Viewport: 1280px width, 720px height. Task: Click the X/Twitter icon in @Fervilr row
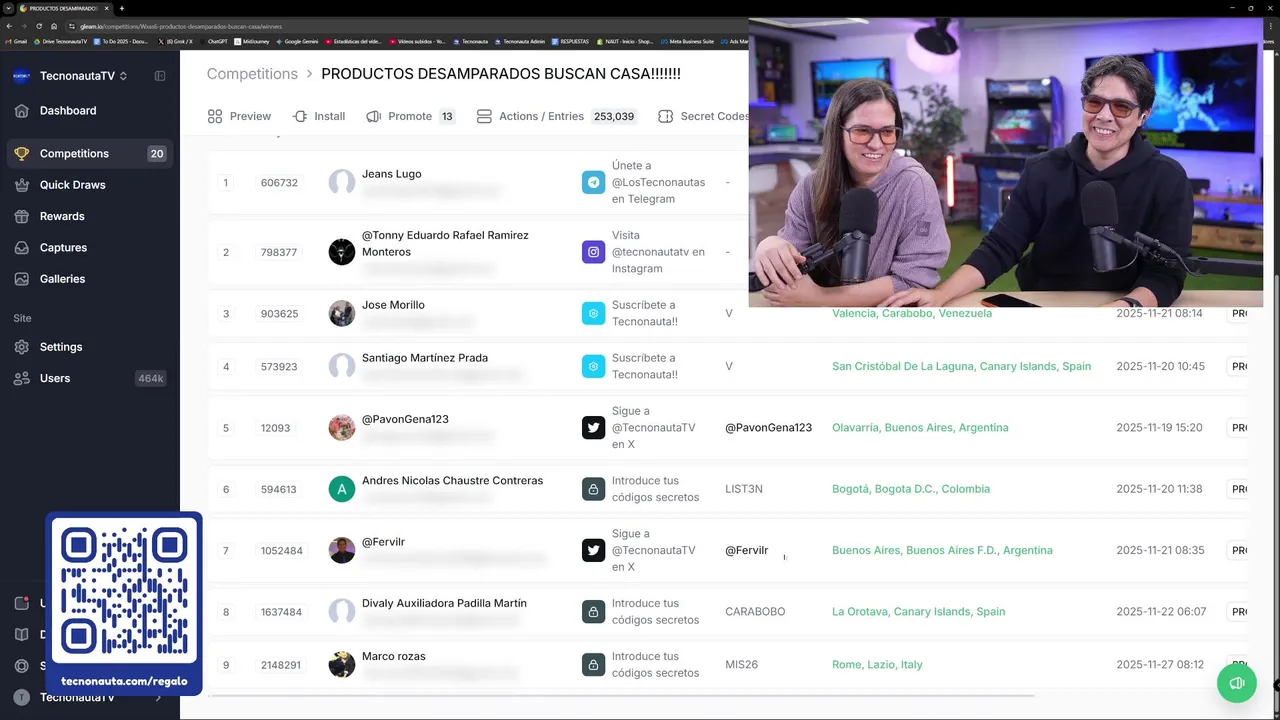pos(594,550)
